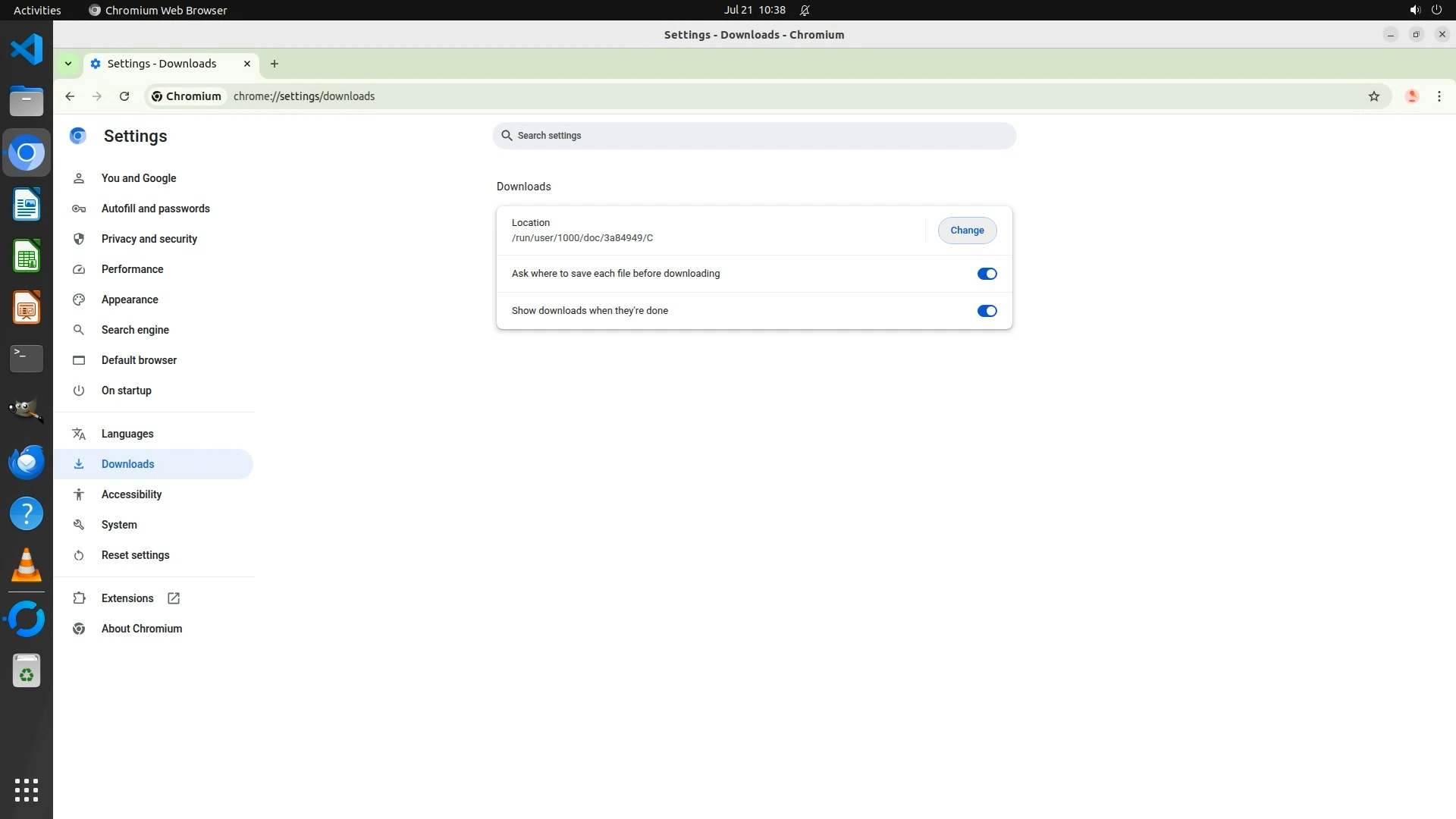
Task: Open Privacy and security settings
Action: [149, 239]
